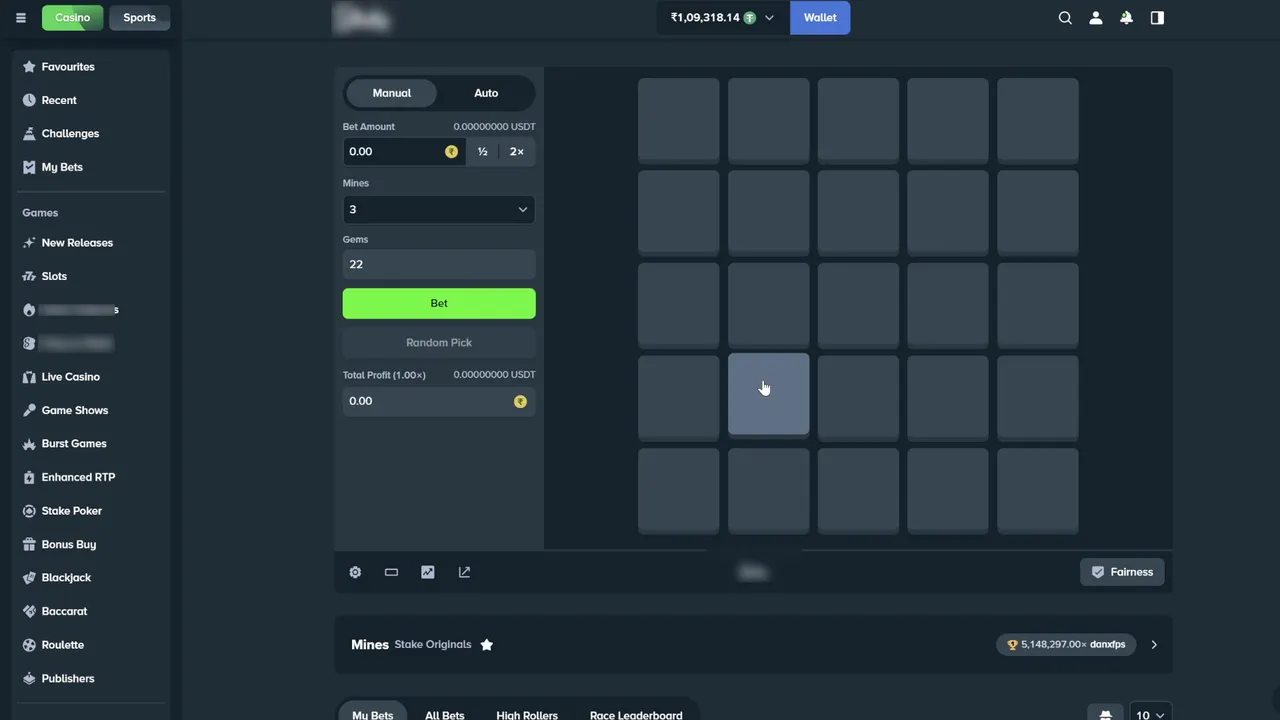Expand the Mines game info chevron
The height and width of the screenshot is (720, 1280).
click(x=1154, y=645)
